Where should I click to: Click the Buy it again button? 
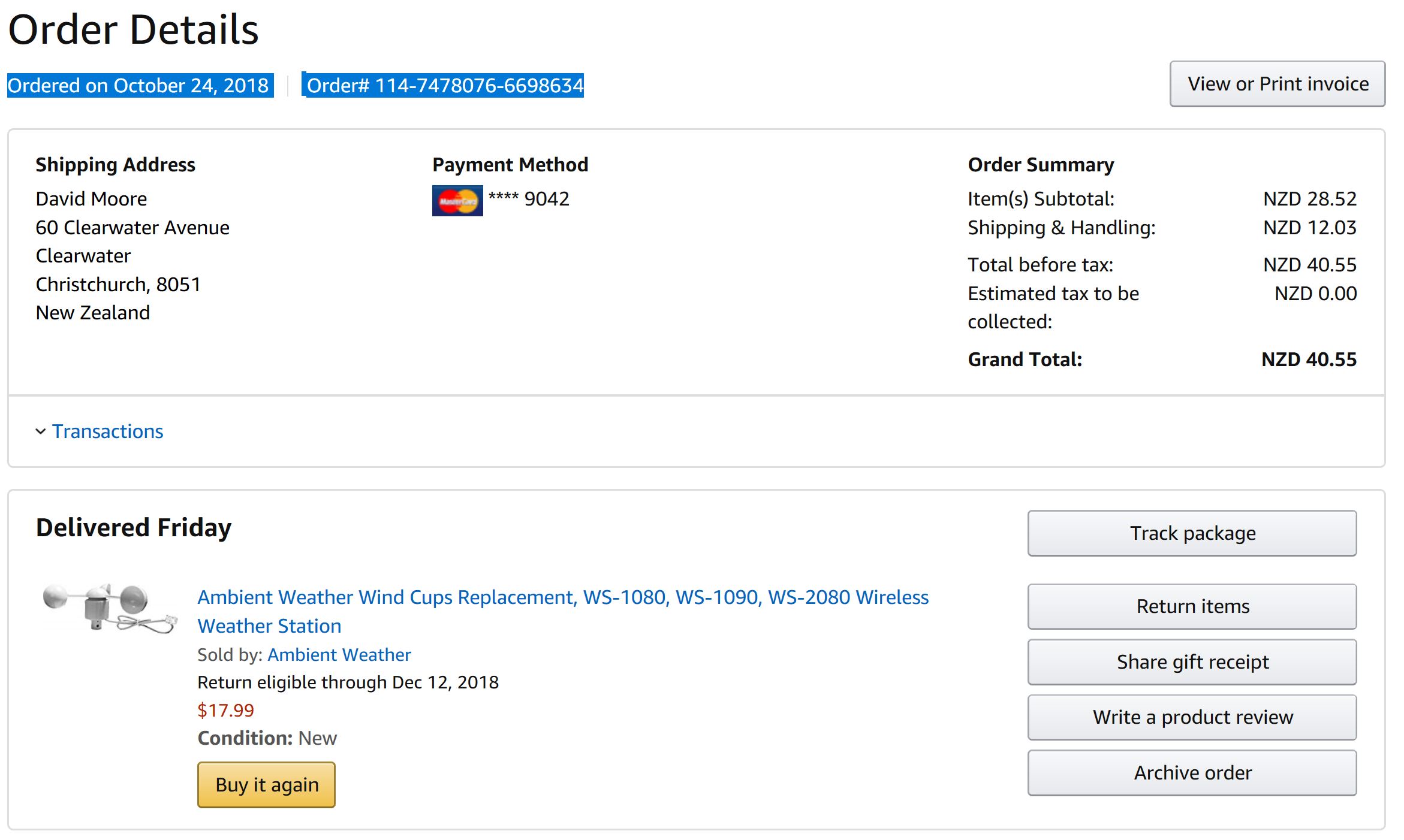point(266,785)
